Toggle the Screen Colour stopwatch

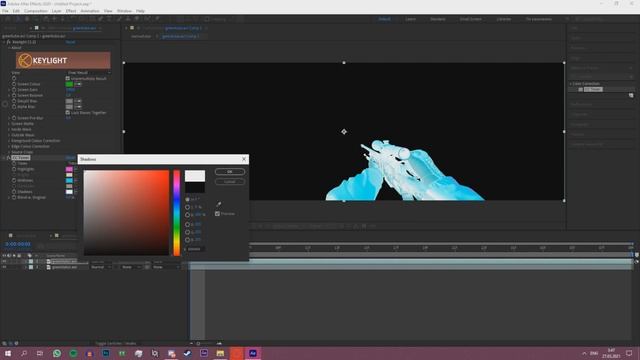[14, 84]
